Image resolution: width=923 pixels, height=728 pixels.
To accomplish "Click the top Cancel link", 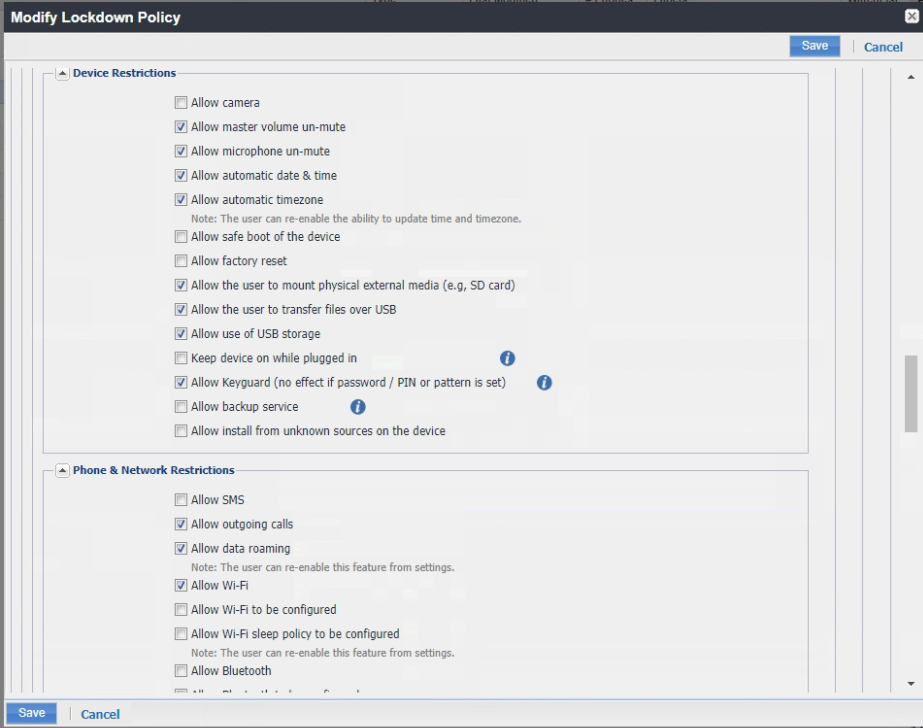I will point(883,47).
